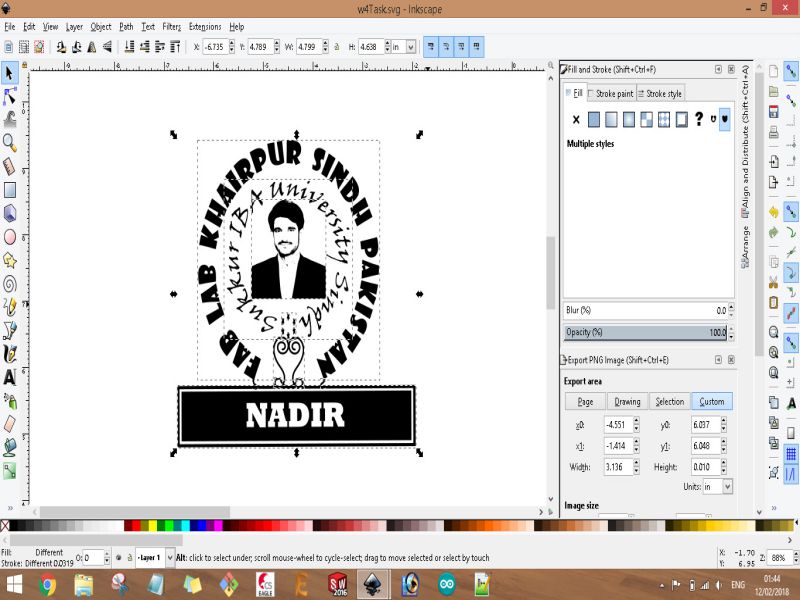
Task: Toggle layer visibility eye in status bar
Action: tap(118, 558)
